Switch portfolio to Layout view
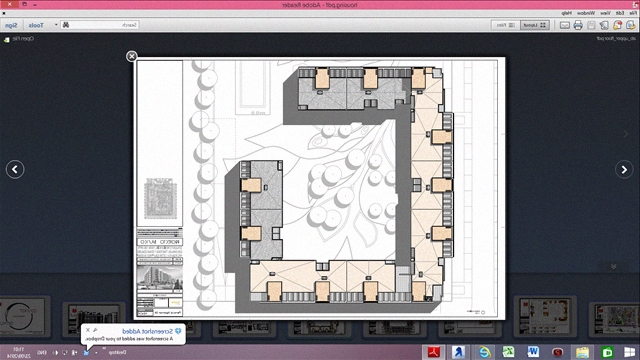 click(x=535, y=25)
